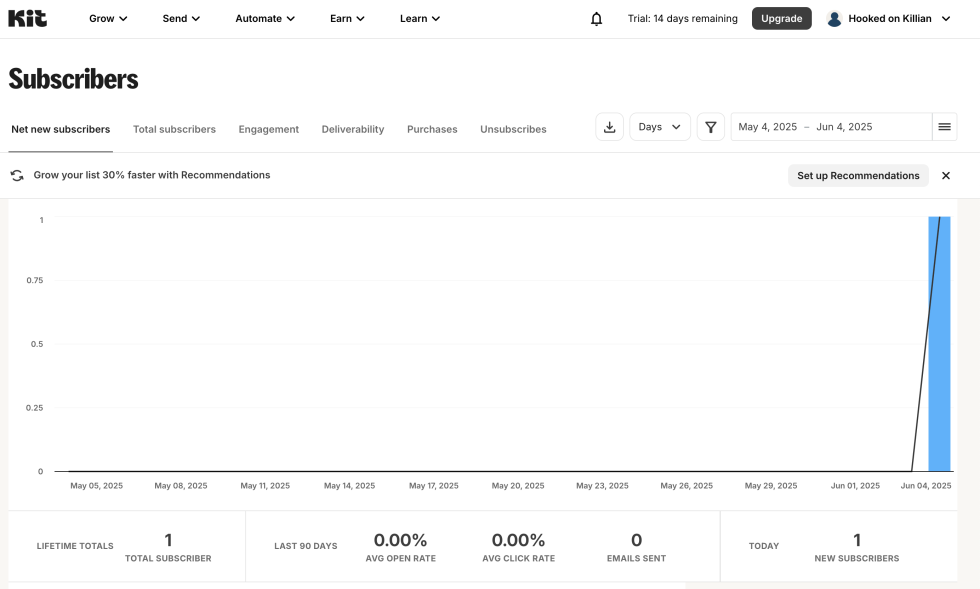Click the Kit logo
The height and width of the screenshot is (589, 980).
point(28,18)
